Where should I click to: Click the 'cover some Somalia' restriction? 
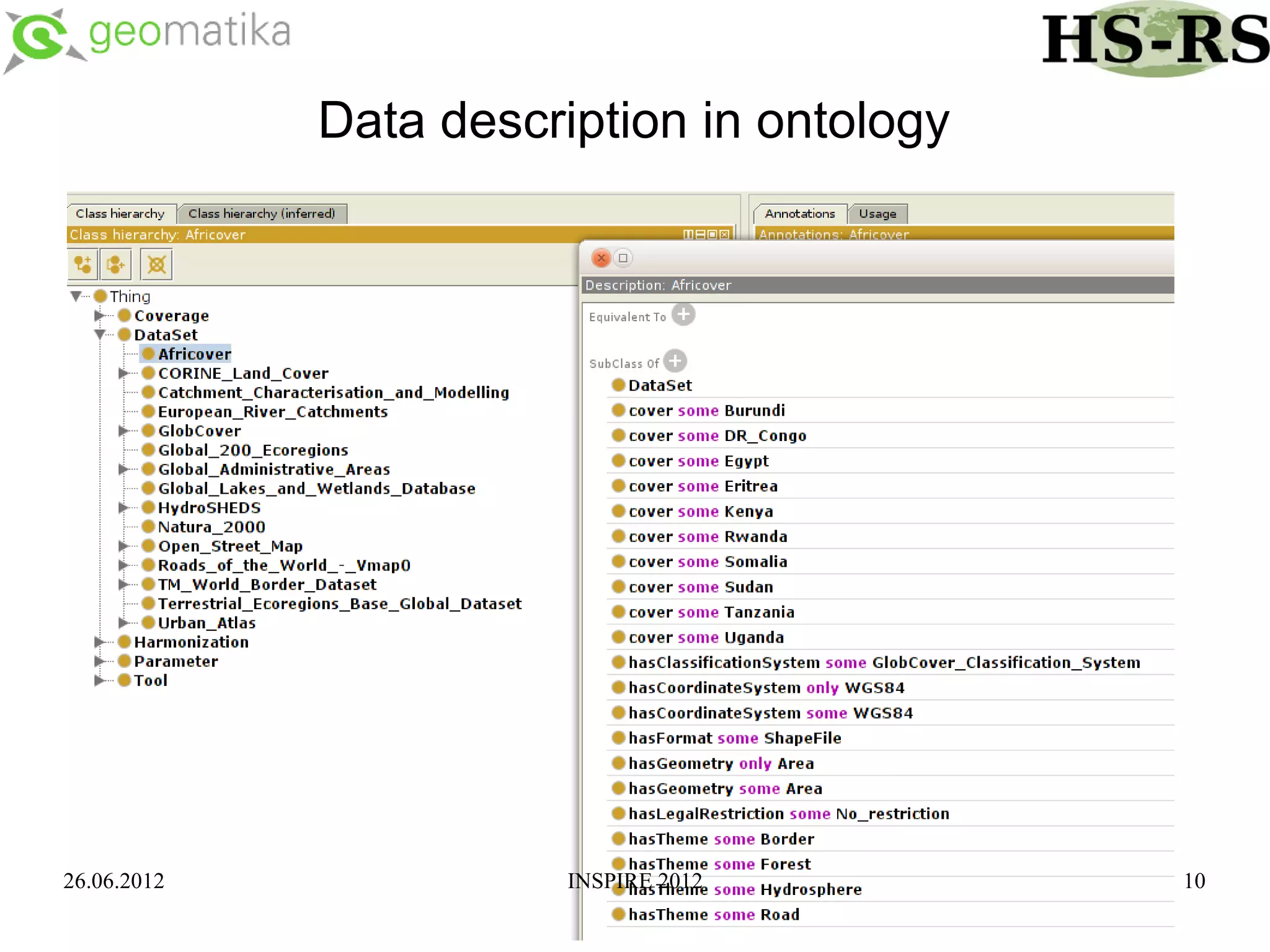pyautogui.click(x=890, y=561)
